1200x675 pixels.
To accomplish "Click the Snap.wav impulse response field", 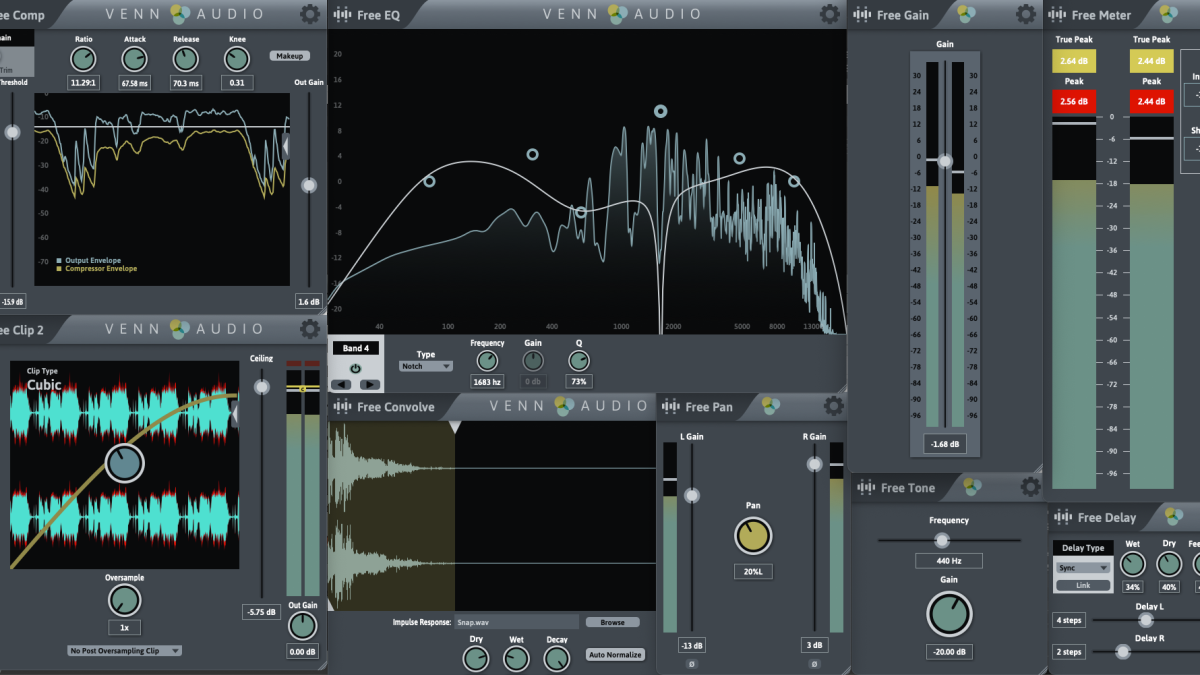I will pos(516,622).
